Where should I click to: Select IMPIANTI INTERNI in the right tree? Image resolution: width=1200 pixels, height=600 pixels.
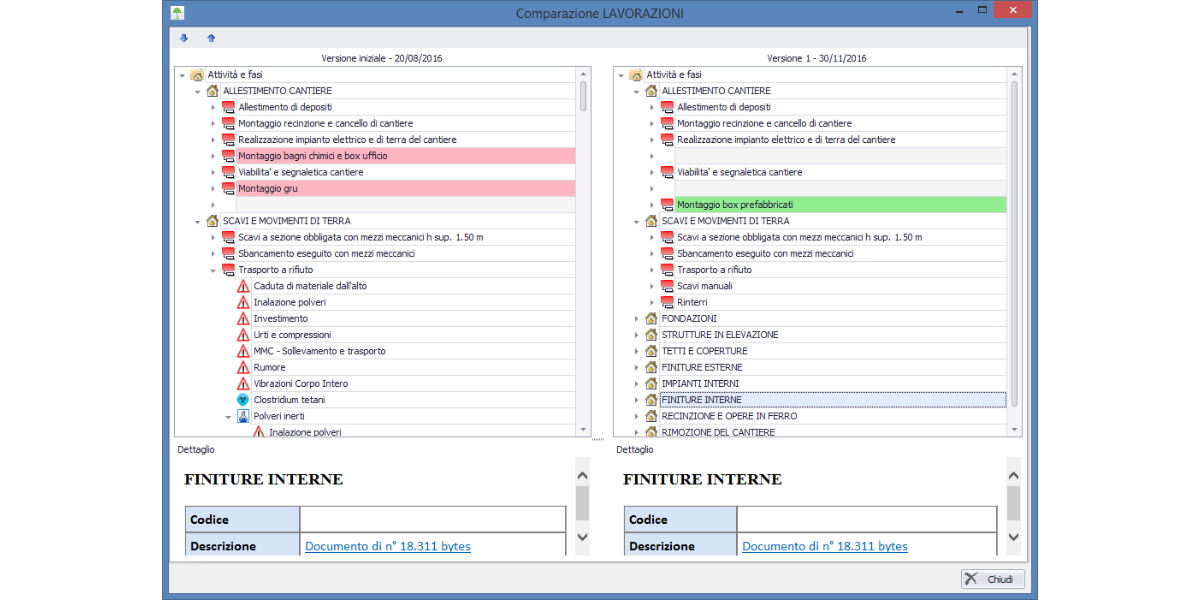tap(700, 383)
